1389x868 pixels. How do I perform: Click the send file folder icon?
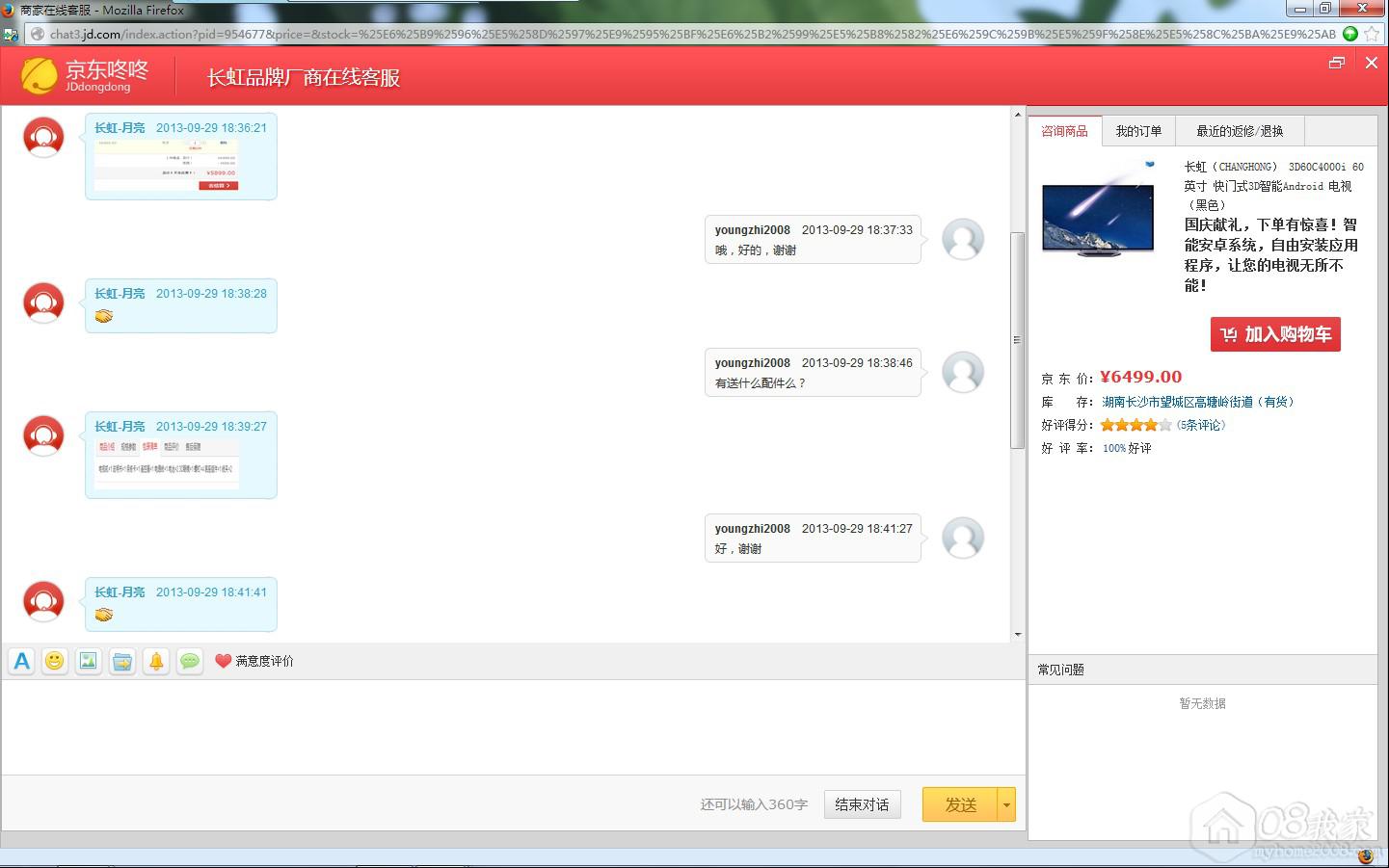pyautogui.click(x=122, y=661)
